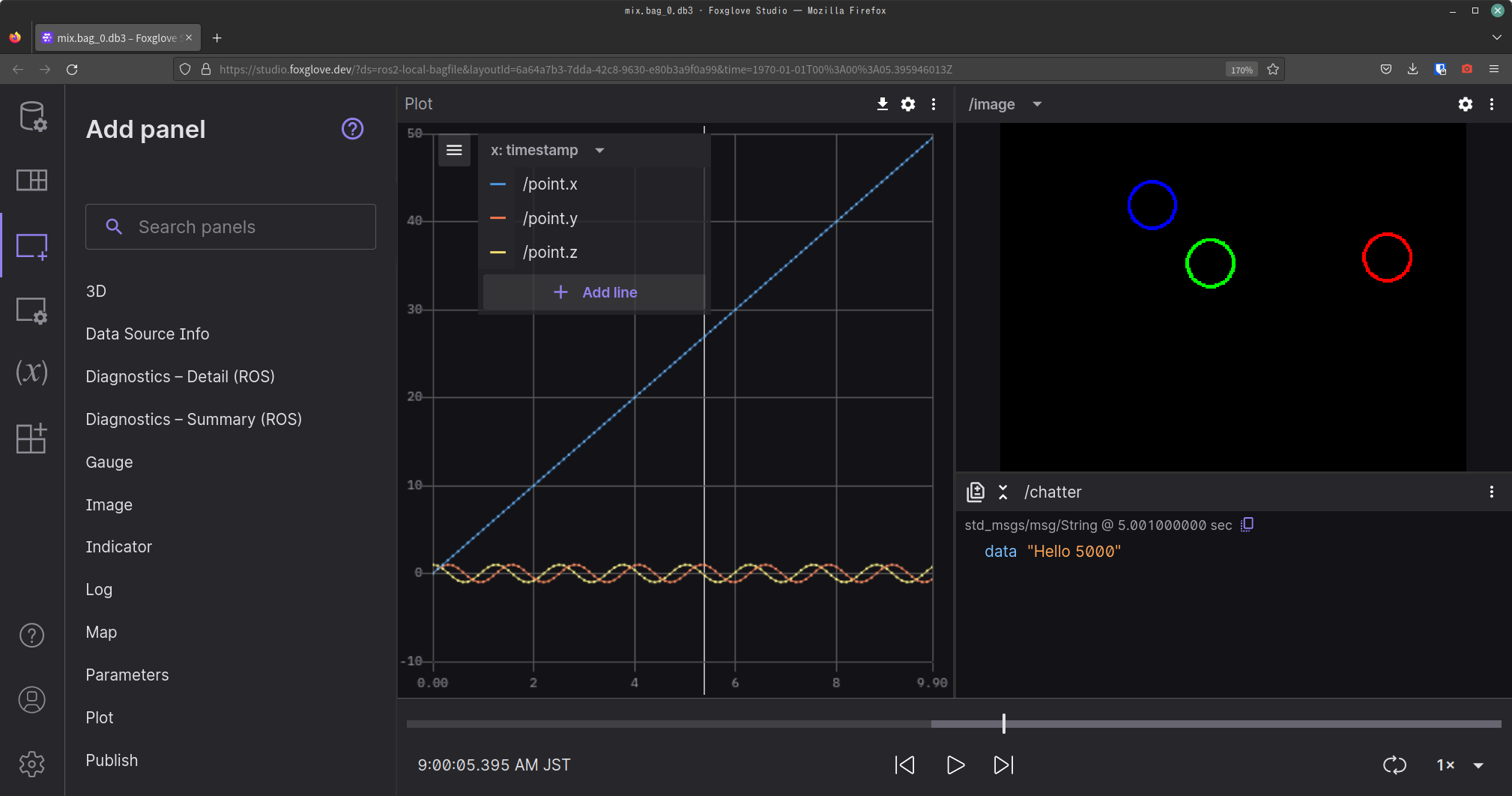The height and width of the screenshot is (796, 1512).
Task: Select Diagnostics – Summary (ROS) panel
Action: (x=193, y=419)
